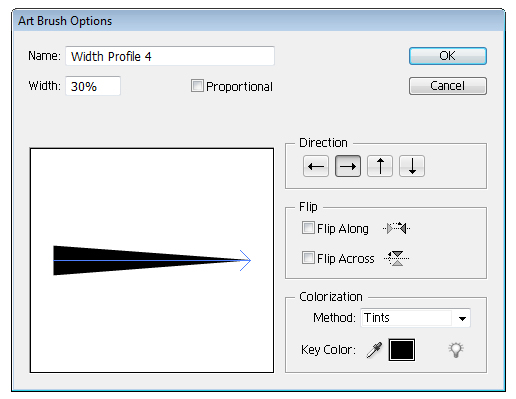Confirm settings with the OK button

click(448, 56)
